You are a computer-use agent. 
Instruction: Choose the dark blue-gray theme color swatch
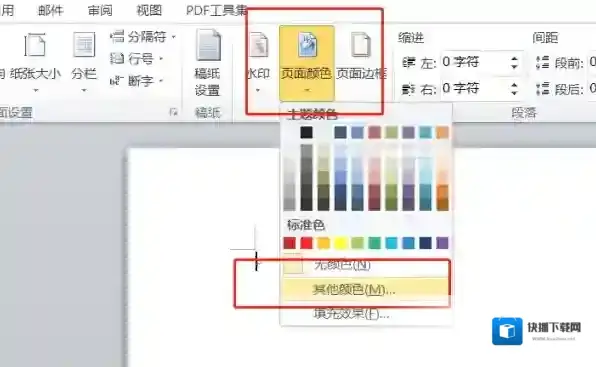coord(340,132)
